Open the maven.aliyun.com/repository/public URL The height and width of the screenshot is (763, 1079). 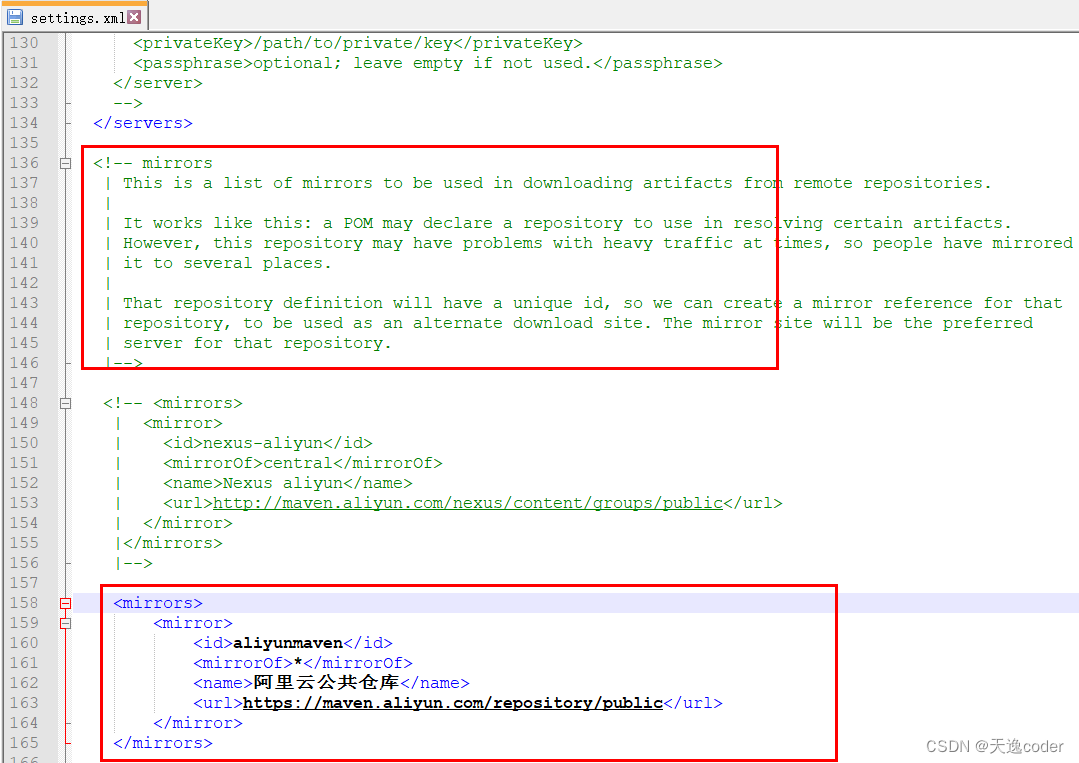453,703
